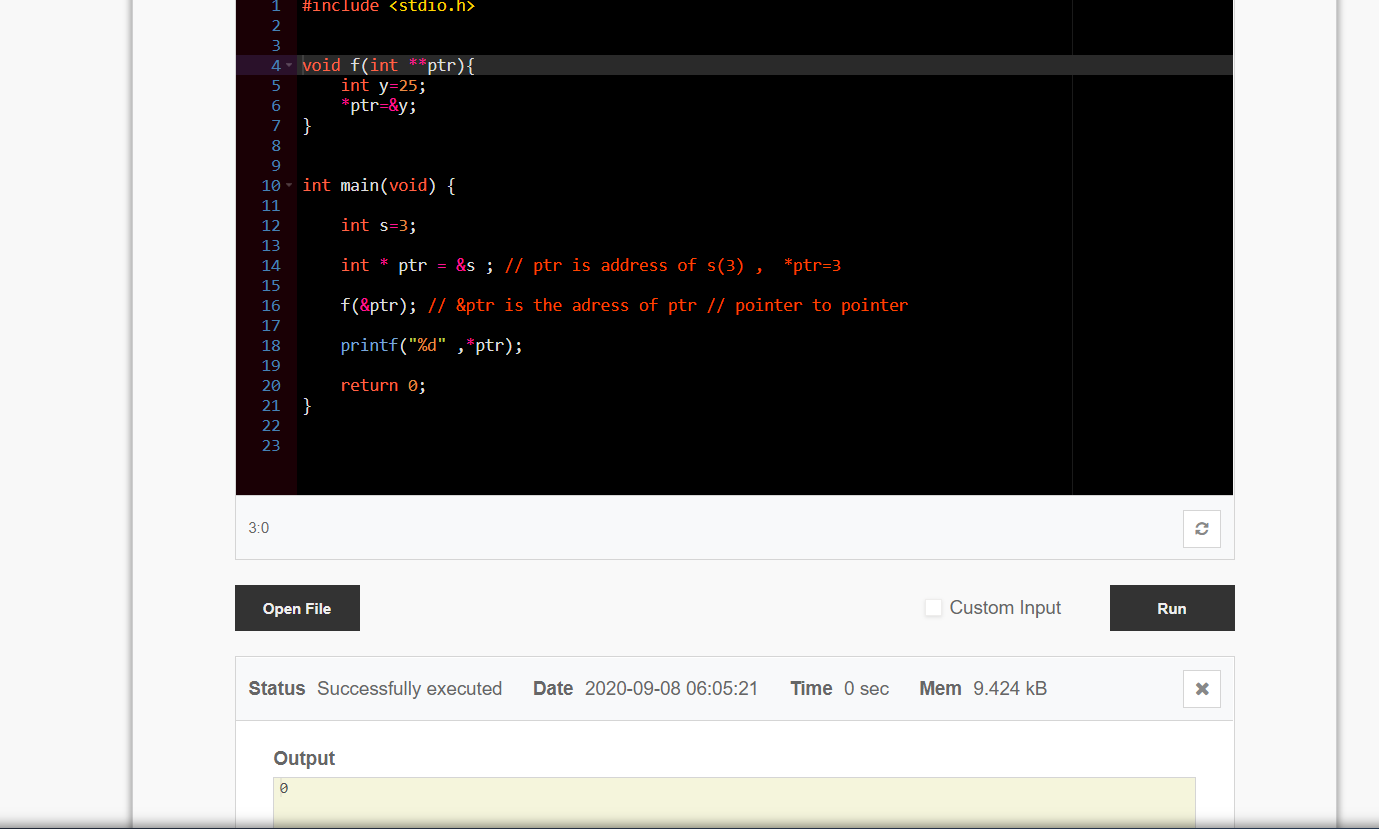Click the 'int main(void) {' line

click(379, 185)
